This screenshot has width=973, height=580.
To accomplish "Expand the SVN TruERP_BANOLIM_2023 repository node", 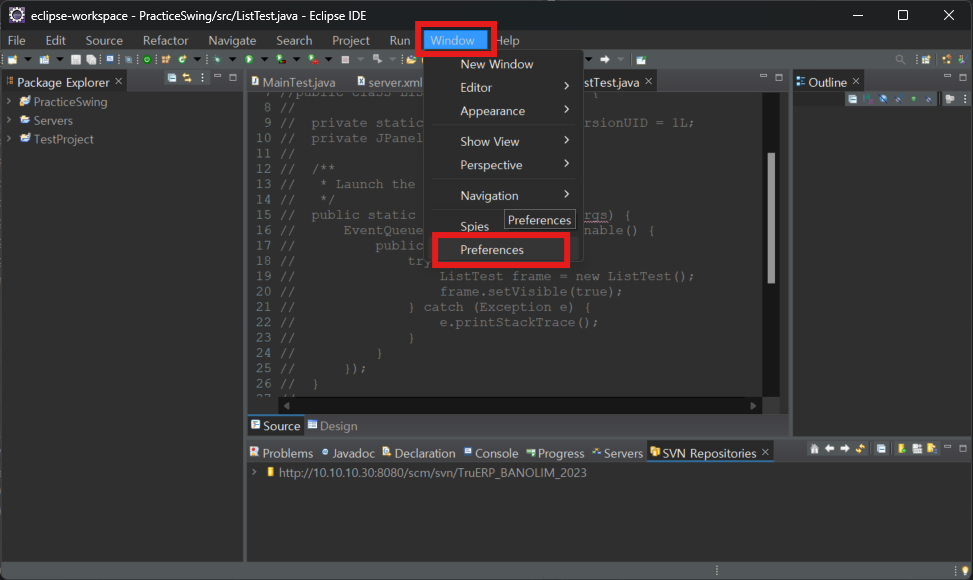I will (254, 472).
